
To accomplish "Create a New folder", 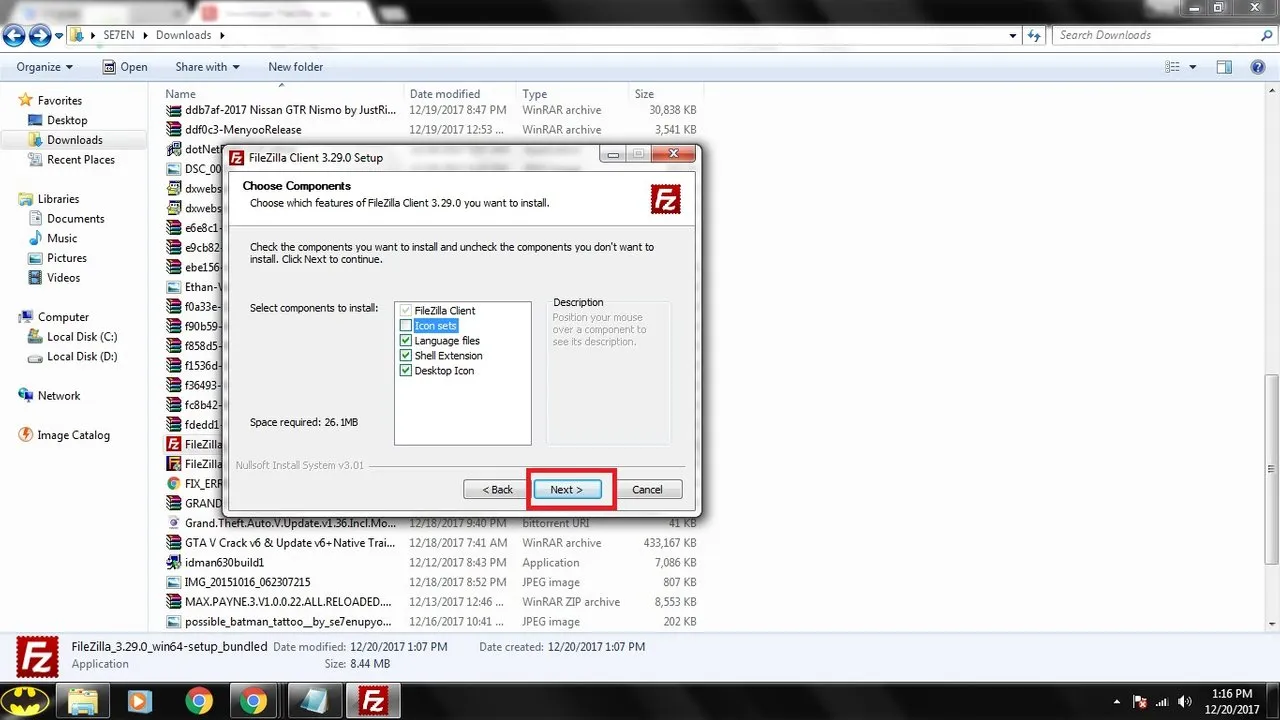I will [296, 67].
